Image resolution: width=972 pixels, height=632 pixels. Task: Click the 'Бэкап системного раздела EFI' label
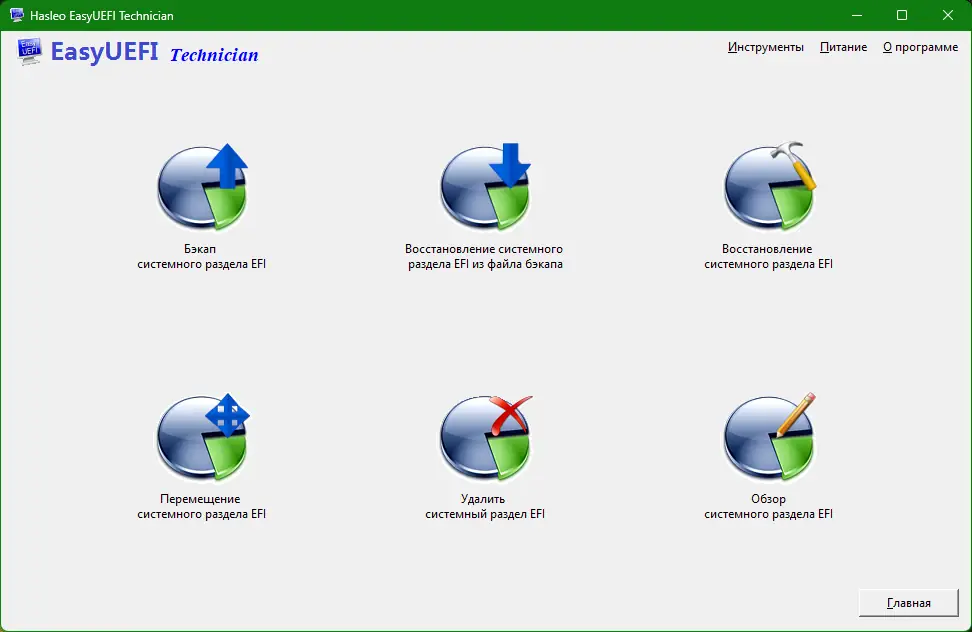click(x=201, y=257)
